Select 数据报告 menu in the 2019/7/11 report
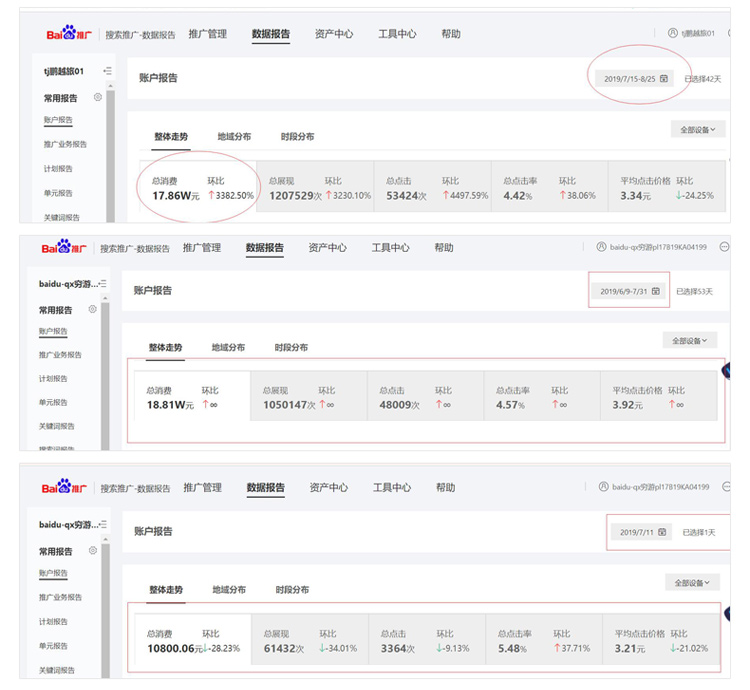Image resolution: width=750 pixels, height=690 pixels. coord(265,487)
